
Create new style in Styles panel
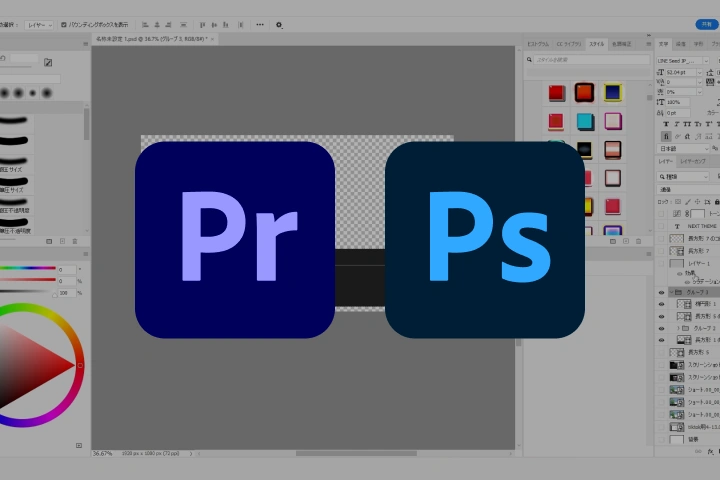pos(625,241)
